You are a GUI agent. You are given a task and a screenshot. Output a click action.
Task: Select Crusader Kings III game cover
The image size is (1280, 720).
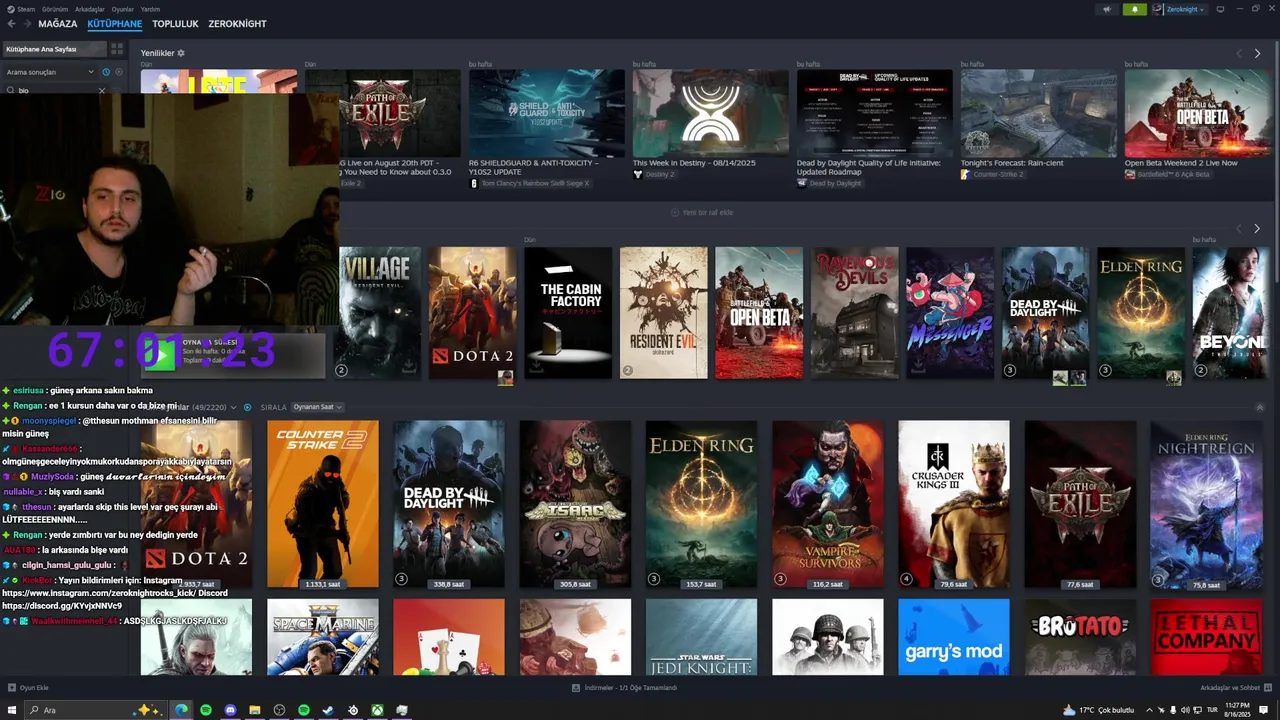(954, 504)
